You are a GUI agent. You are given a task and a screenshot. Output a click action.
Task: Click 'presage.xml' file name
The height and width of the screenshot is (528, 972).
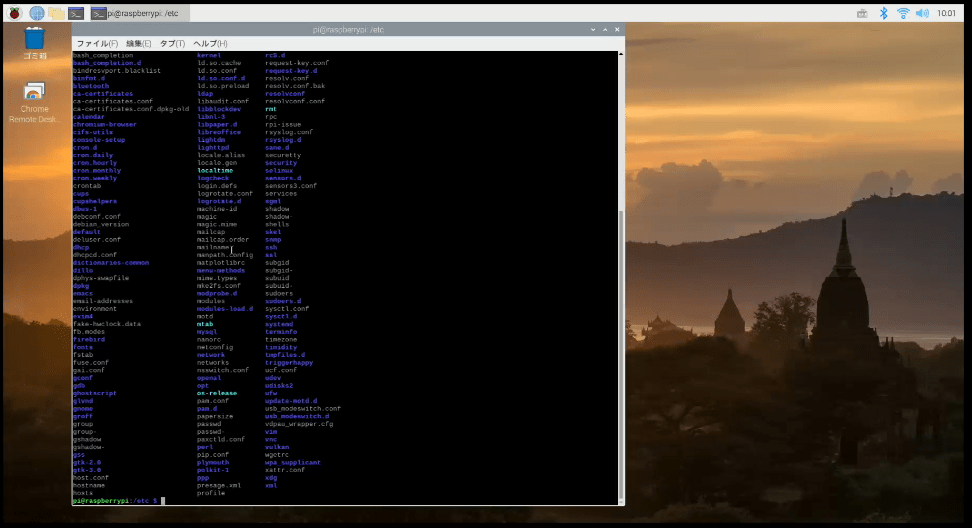tap(219, 486)
